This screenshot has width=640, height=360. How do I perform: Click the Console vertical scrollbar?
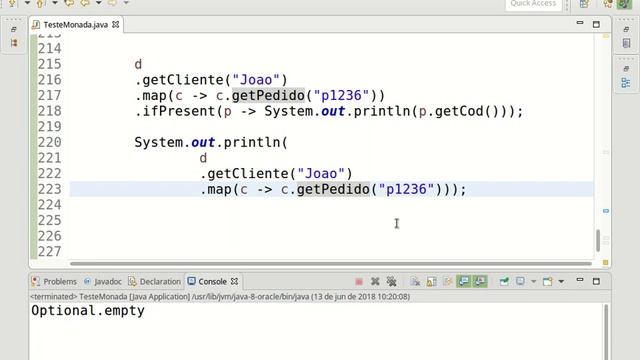click(606, 331)
